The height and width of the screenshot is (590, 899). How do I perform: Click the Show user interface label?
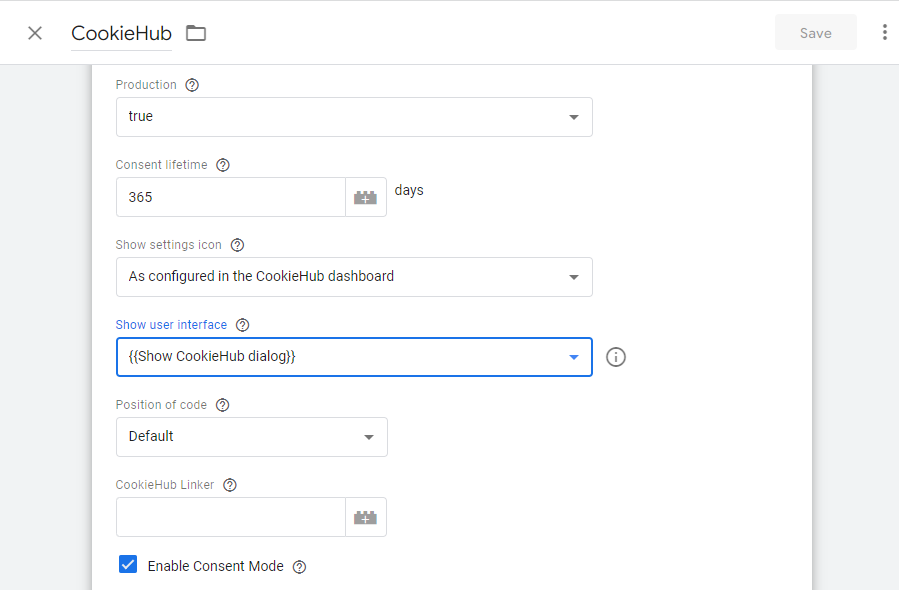pos(172,324)
